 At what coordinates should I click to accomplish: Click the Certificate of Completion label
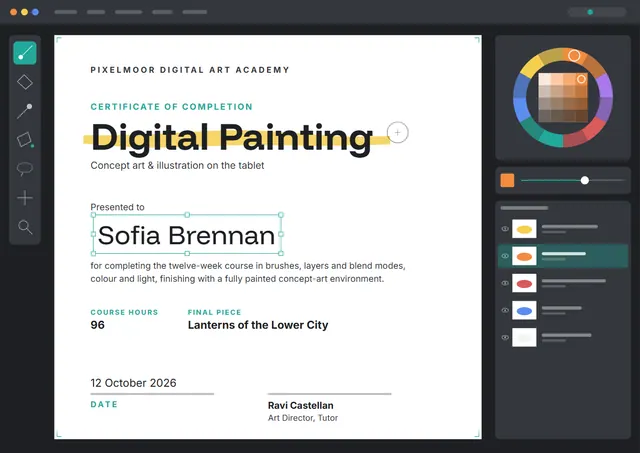click(171, 107)
